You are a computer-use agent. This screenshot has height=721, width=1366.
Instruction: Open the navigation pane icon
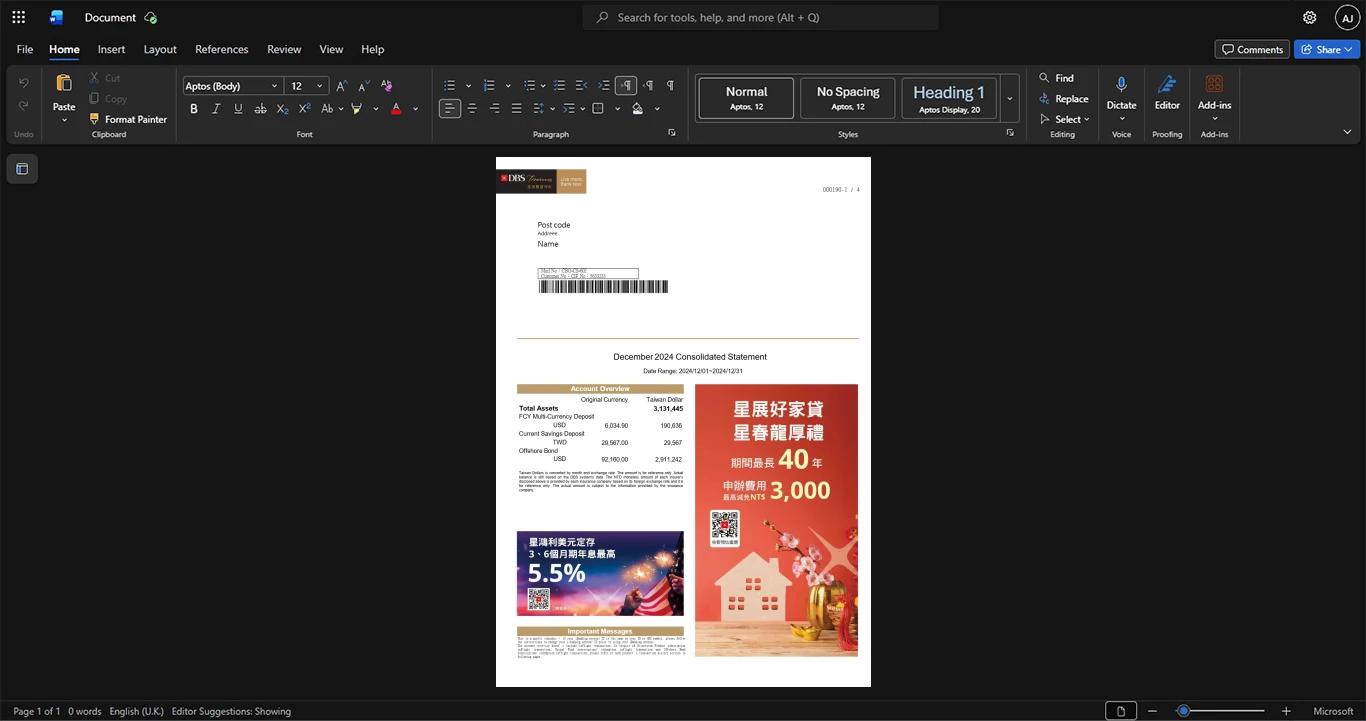tap(22, 169)
